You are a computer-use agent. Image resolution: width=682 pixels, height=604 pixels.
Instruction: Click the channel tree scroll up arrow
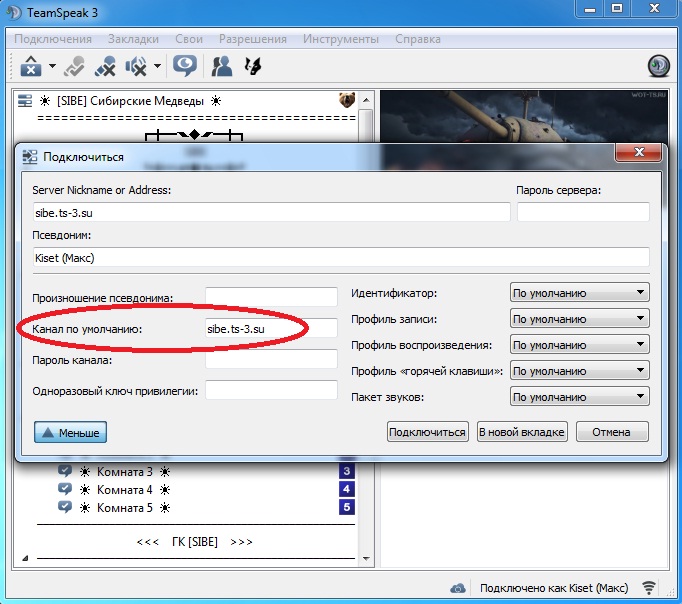(366, 100)
